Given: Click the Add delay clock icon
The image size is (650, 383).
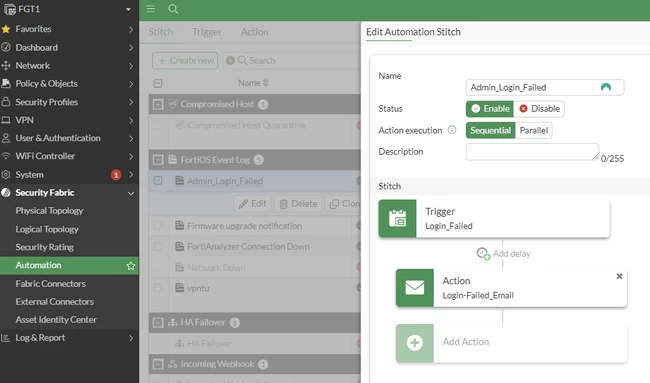Looking at the screenshot, I should point(483,253).
